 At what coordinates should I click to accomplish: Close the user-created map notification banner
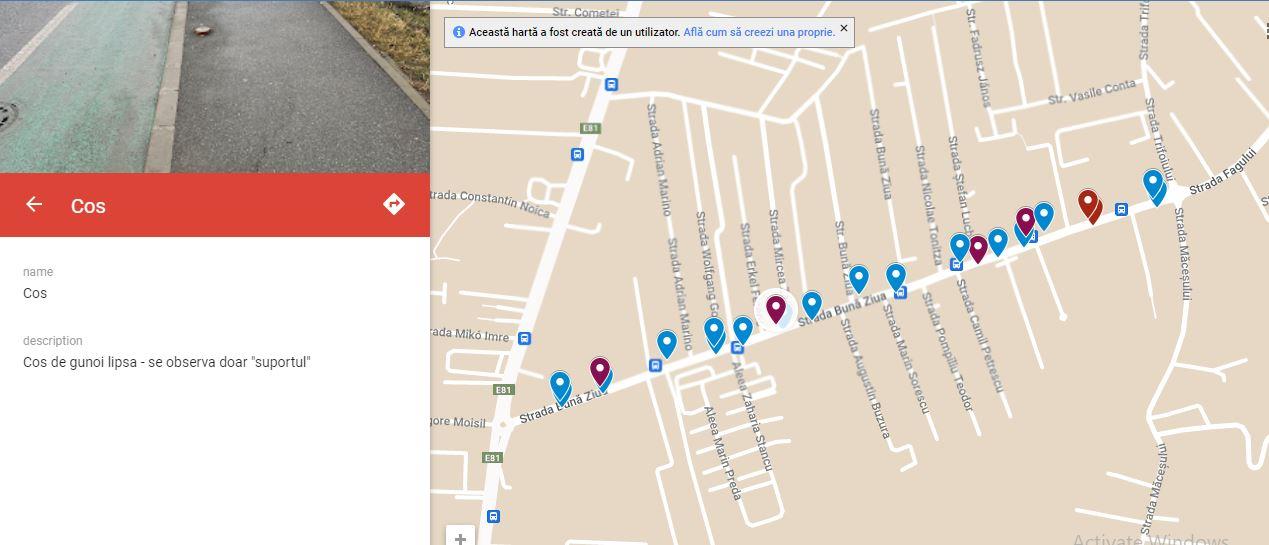click(844, 28)
